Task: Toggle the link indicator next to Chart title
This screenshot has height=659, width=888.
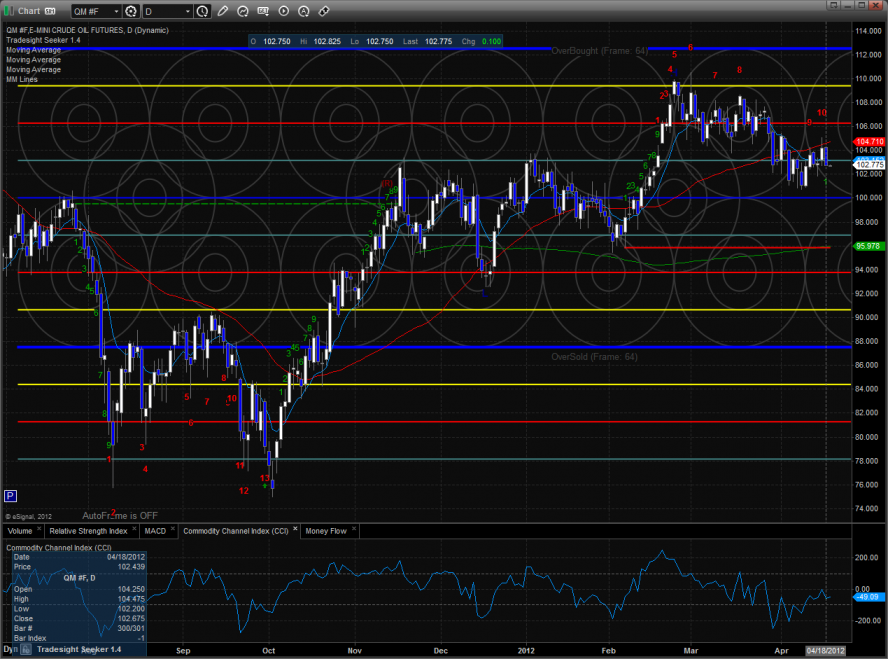Action: click(50, 12)
